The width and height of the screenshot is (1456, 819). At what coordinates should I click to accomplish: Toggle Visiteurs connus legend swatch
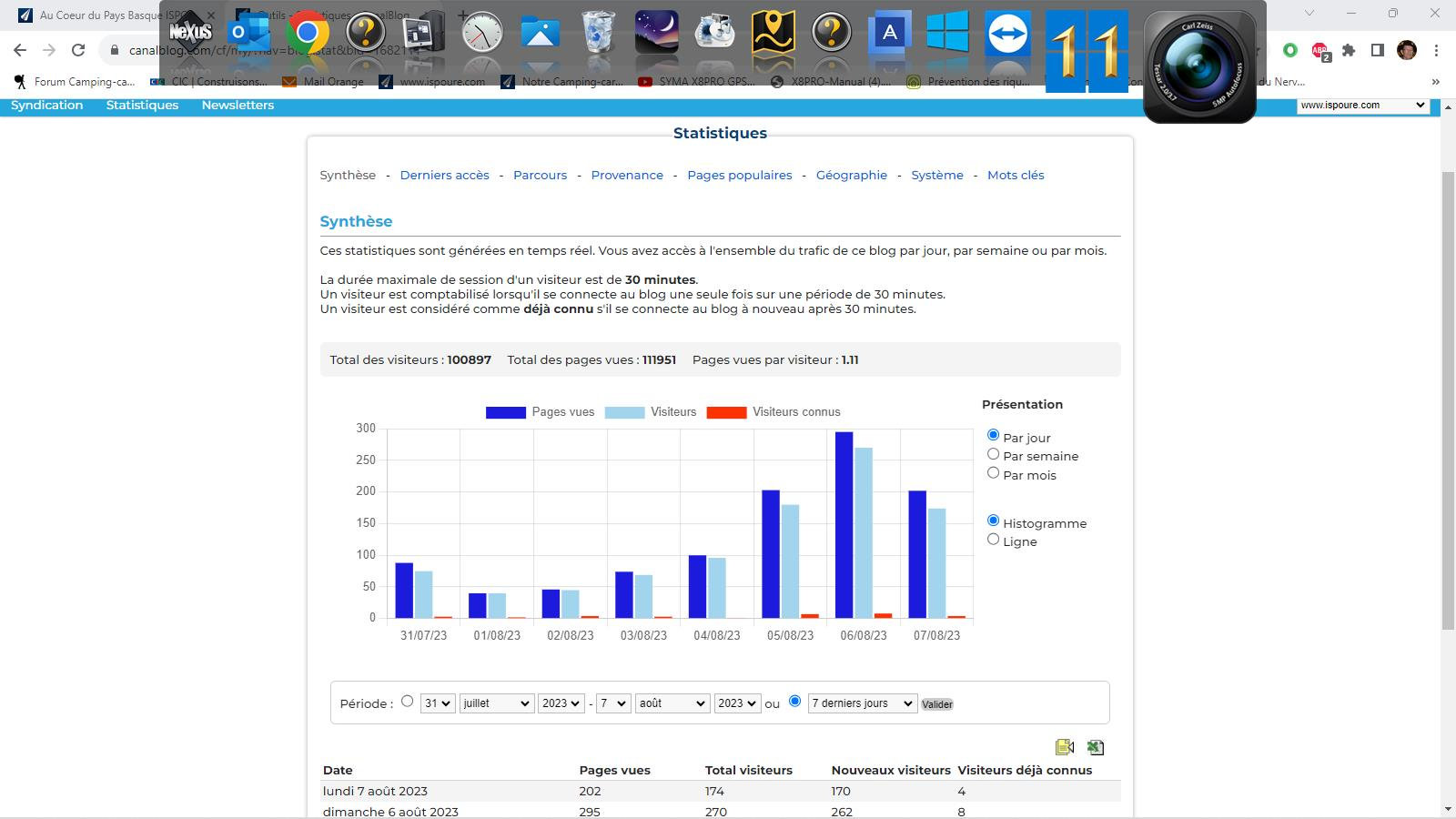click(x=726, y=412)
